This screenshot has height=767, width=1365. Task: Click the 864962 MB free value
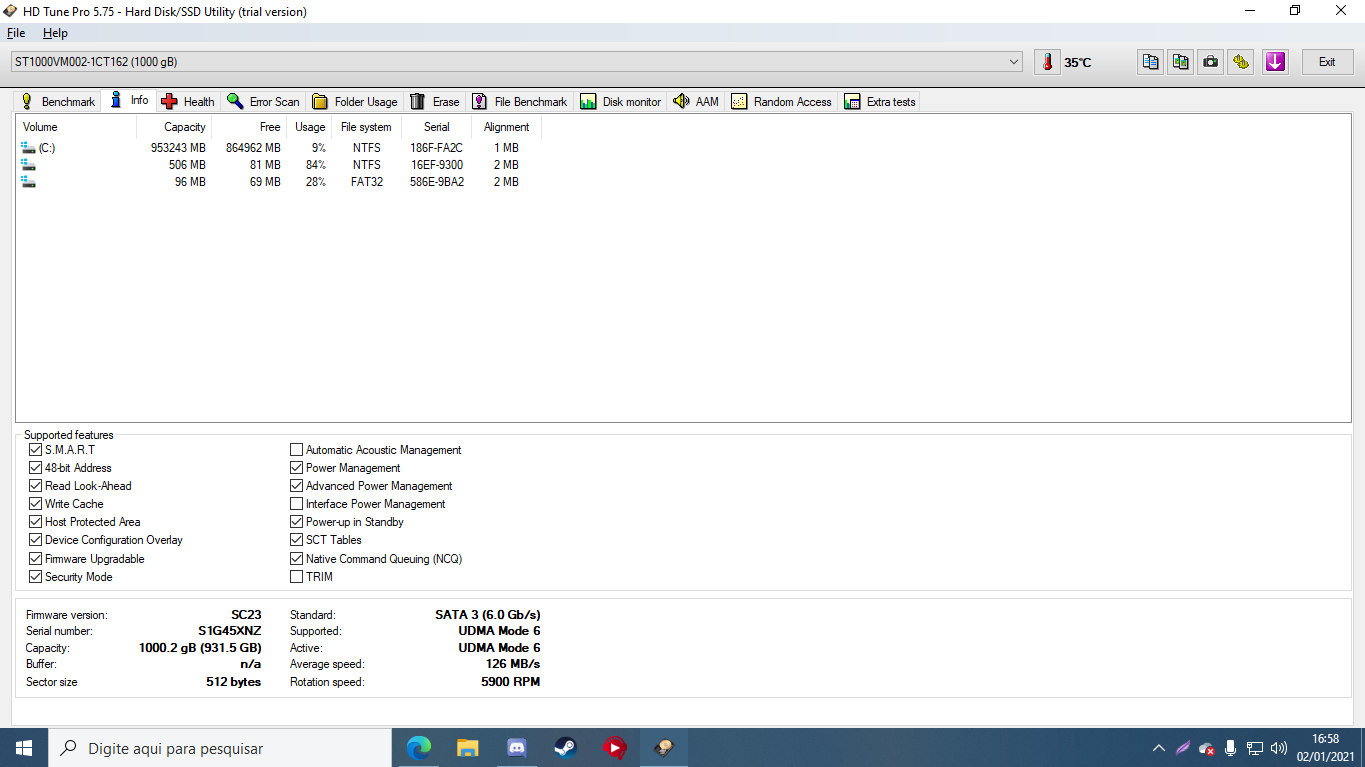coord(253,148)
